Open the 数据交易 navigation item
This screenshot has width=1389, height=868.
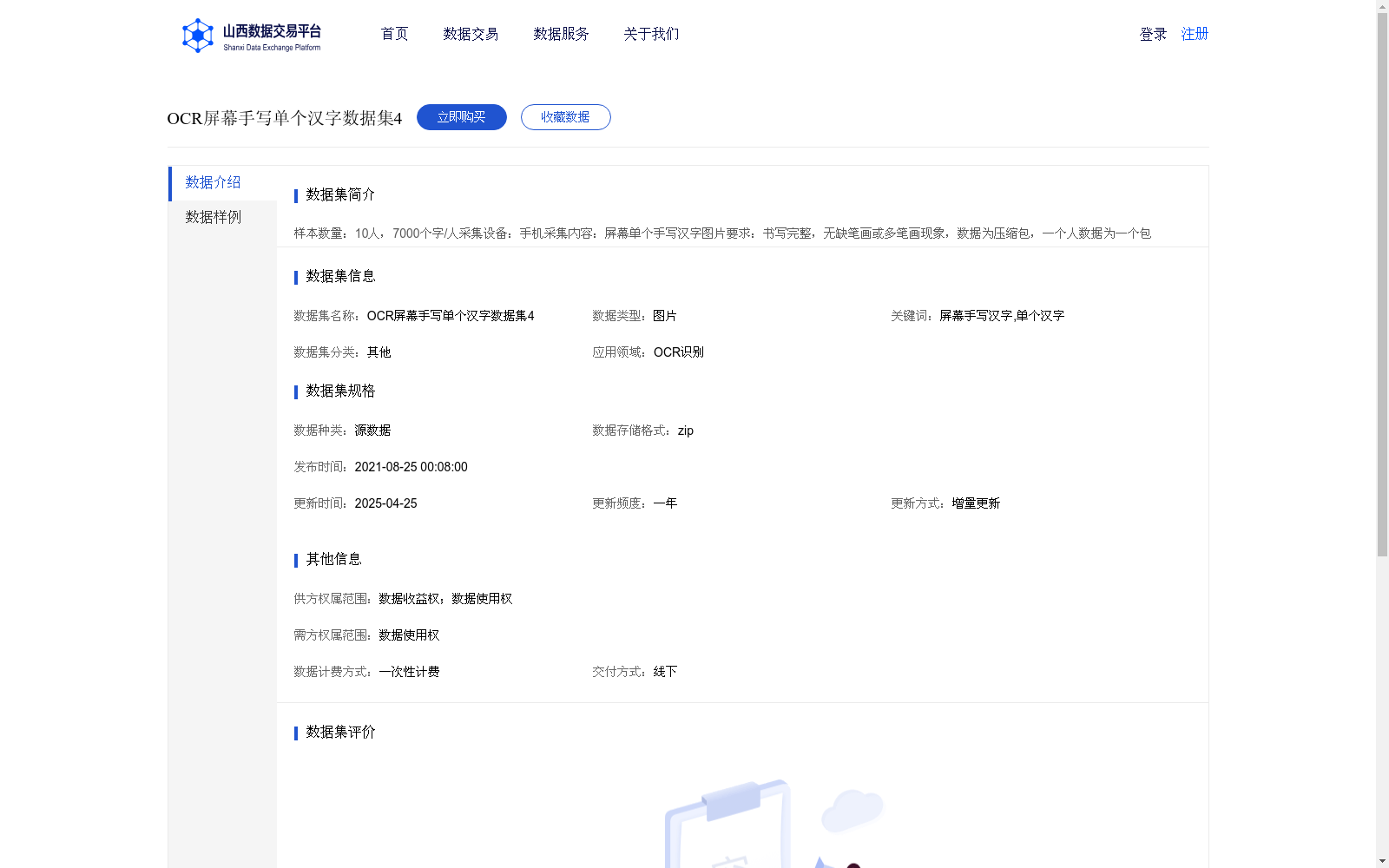click(x=471, y=34)
